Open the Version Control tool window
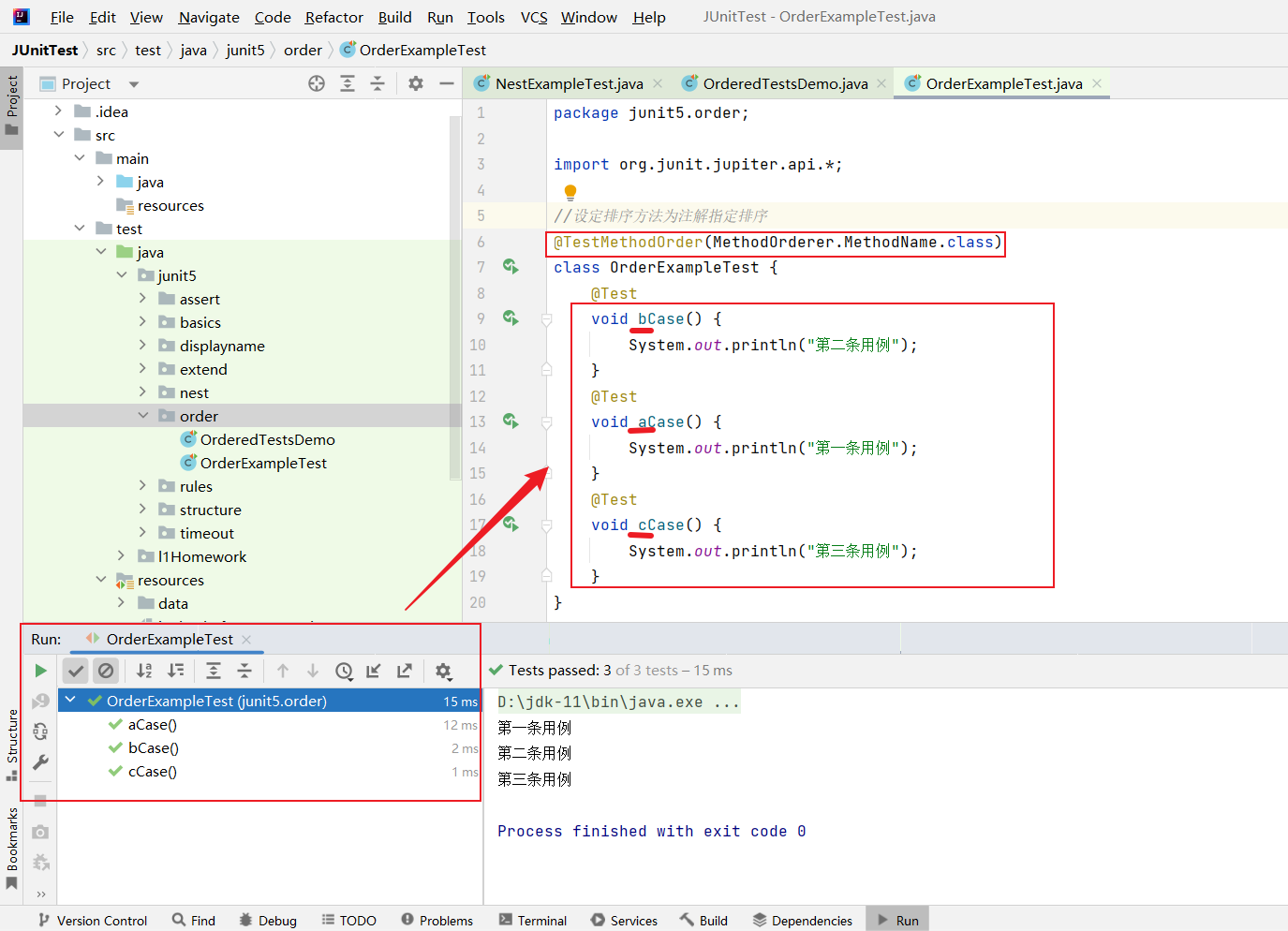This screenshot has width=1288, height=931. pyautogui.click(x=93, y=921)
